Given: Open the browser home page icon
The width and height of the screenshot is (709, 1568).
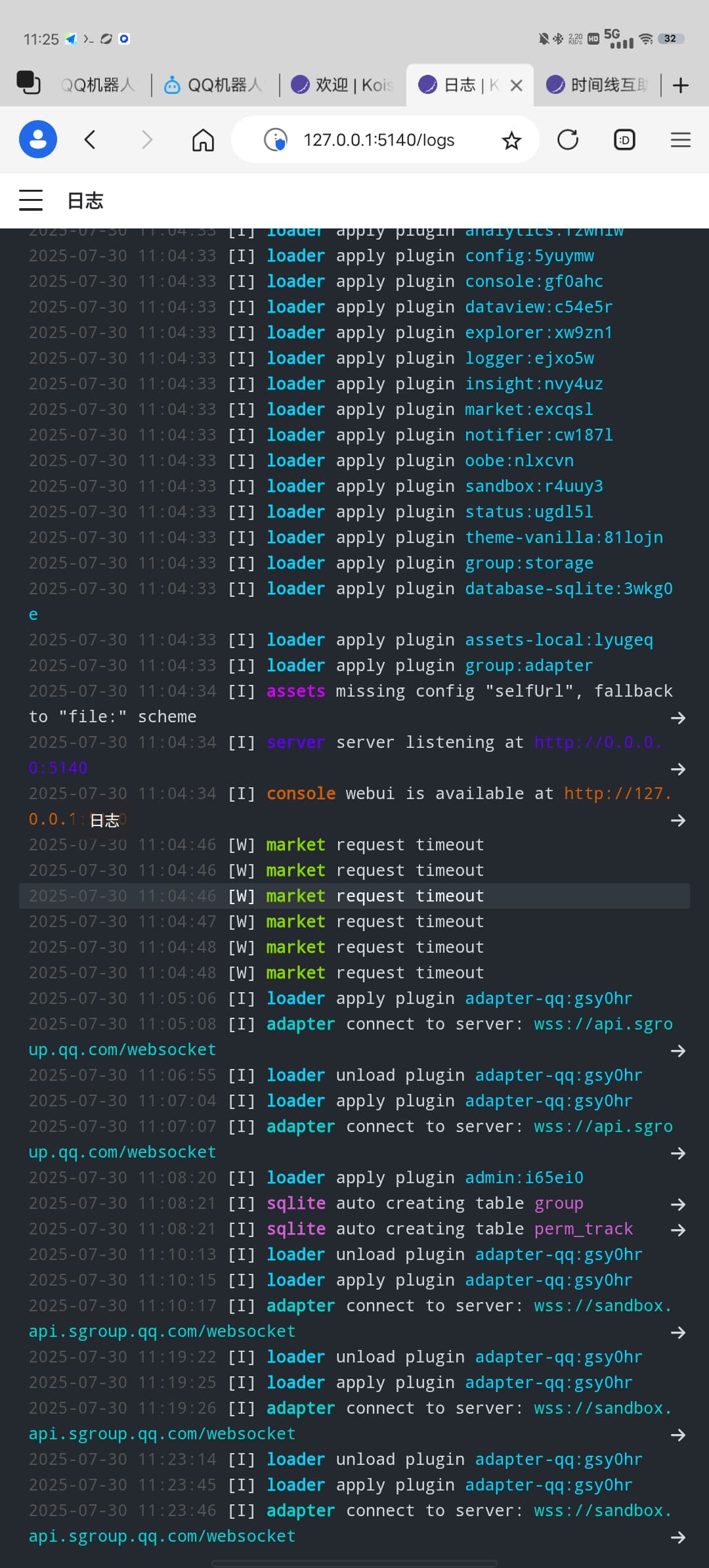Looking at the screenshot, I should click(x=203, y=139).
